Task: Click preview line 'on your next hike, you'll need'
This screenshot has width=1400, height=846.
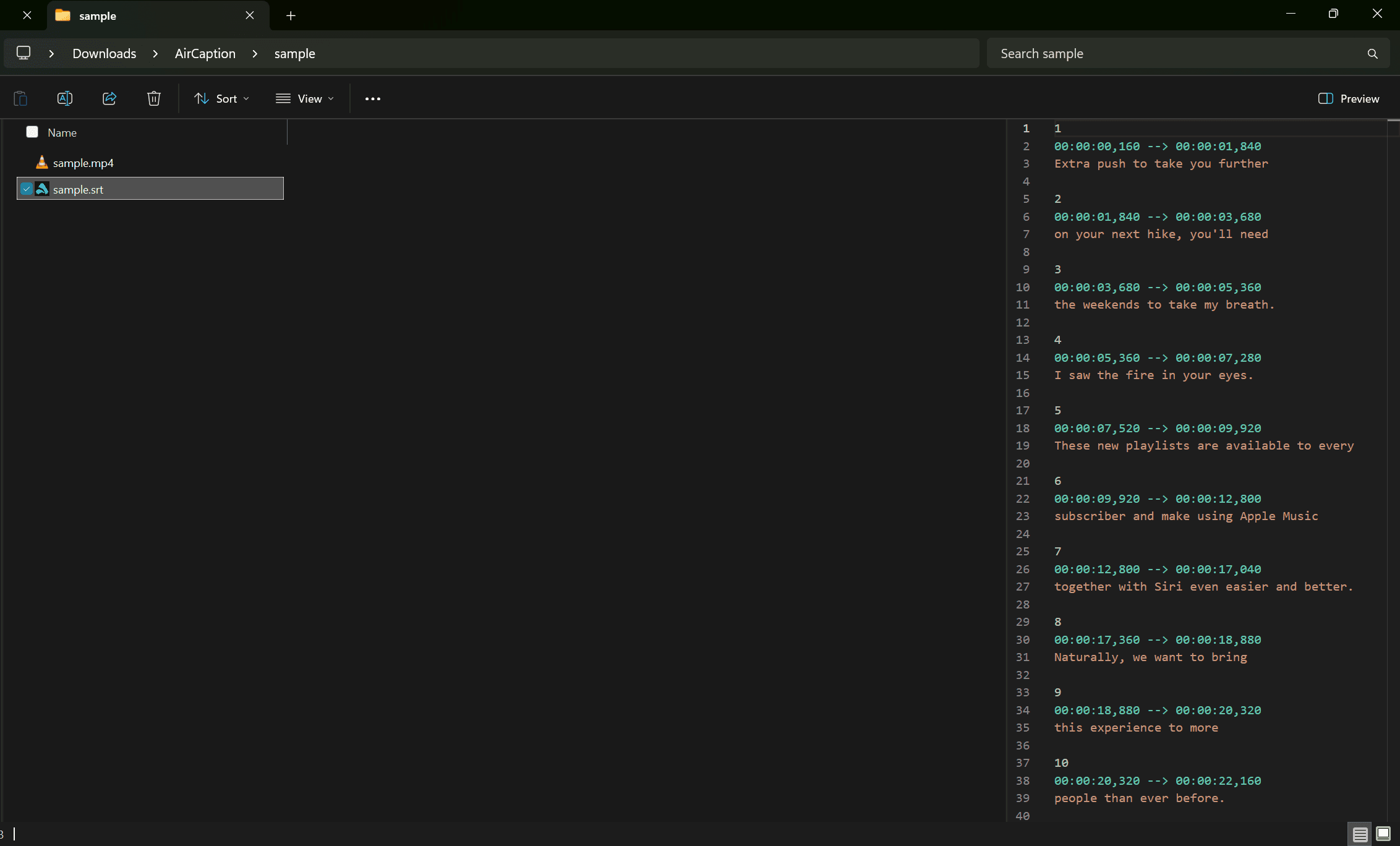Action: click(1161, 234)
